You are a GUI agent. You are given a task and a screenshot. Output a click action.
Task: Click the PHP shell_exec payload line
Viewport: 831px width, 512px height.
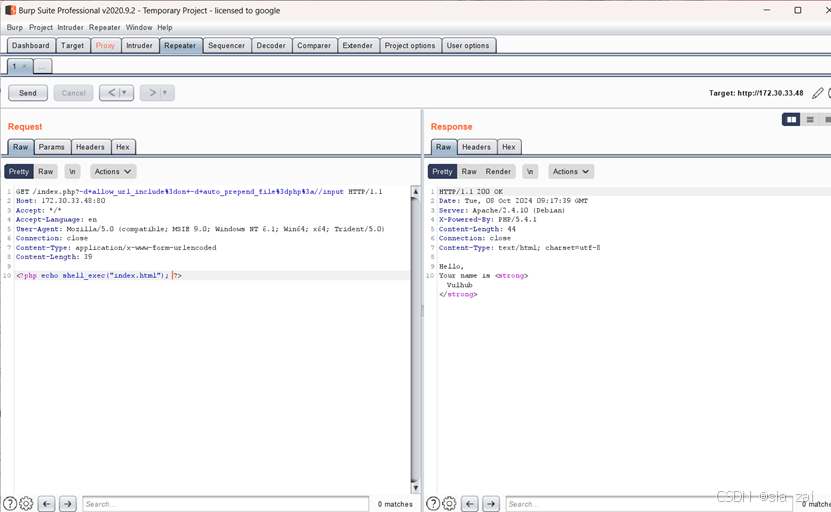pyautogui.click(x=99, y=276)
